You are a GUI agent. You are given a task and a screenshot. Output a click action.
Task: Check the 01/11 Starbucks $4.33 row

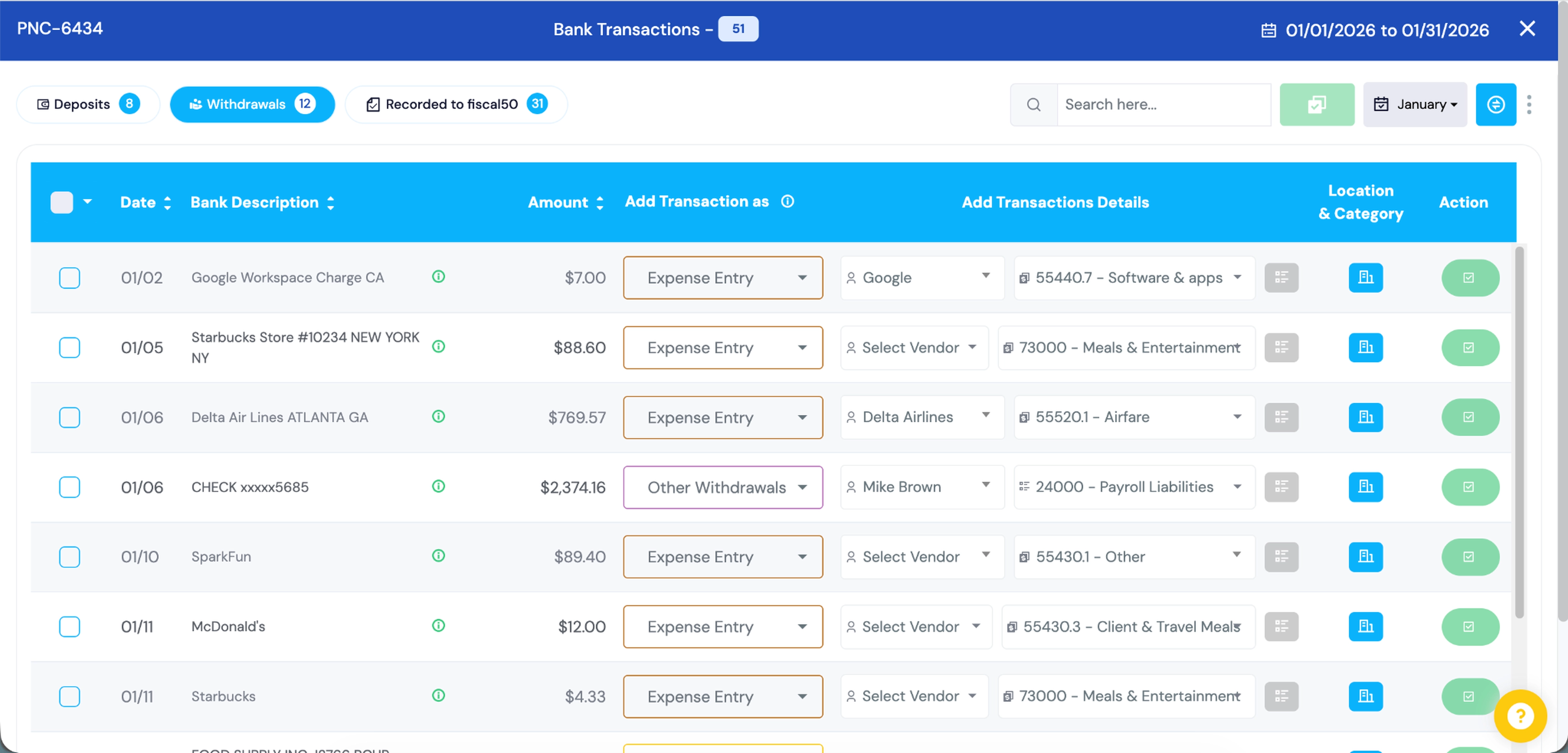coord(69,696)
